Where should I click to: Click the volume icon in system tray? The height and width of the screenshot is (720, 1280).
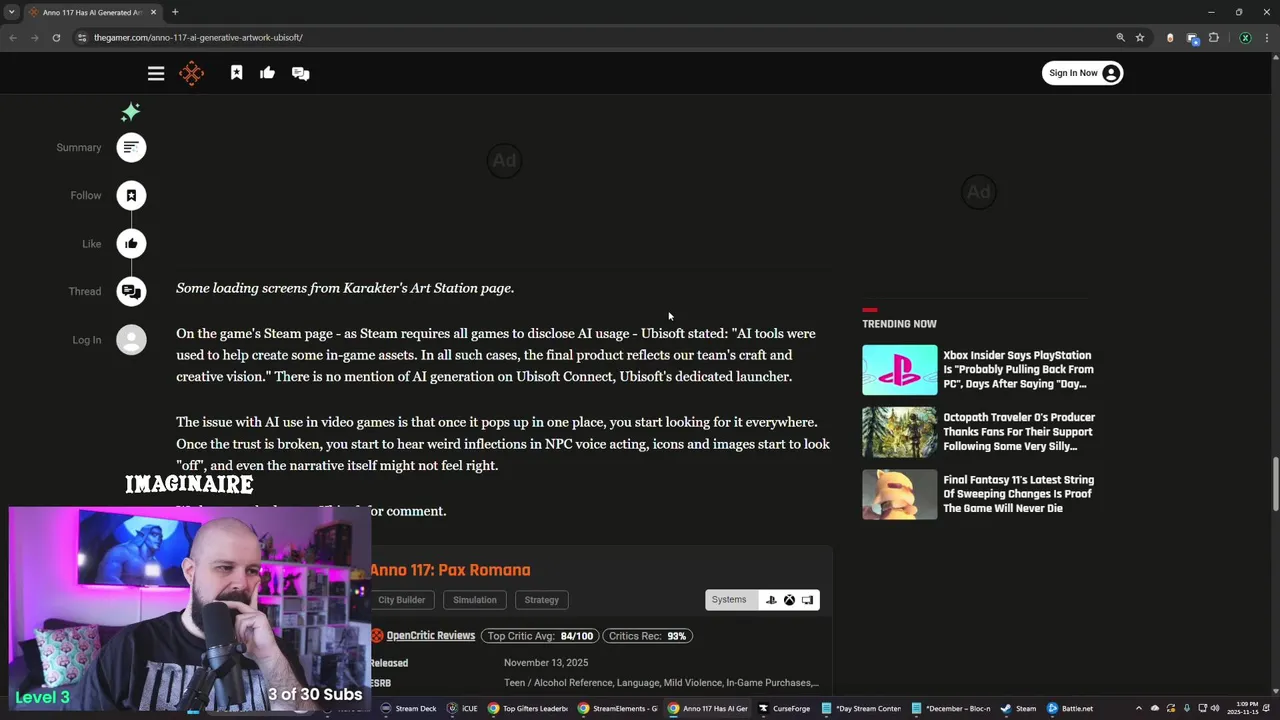1215,708
